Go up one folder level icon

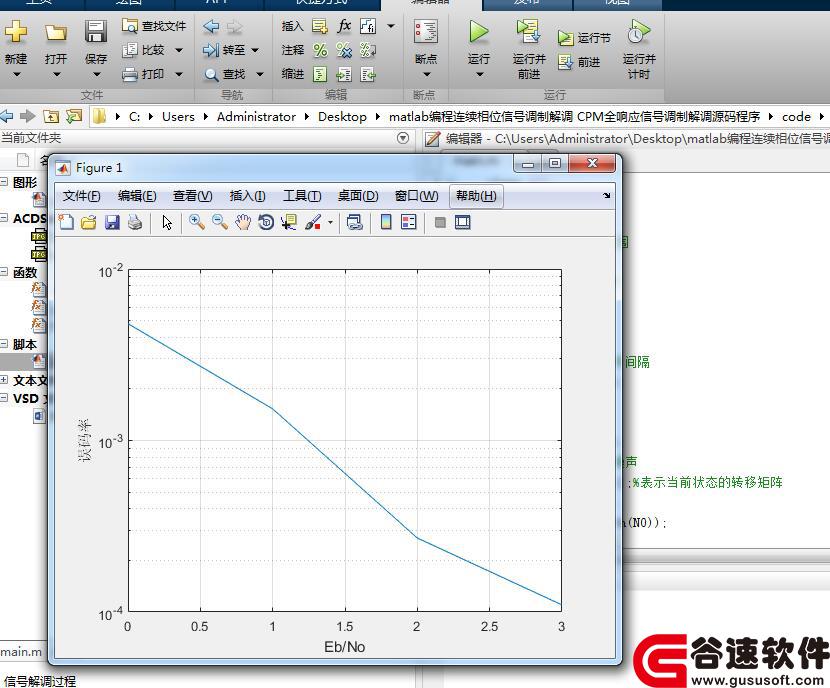point(51,116)
